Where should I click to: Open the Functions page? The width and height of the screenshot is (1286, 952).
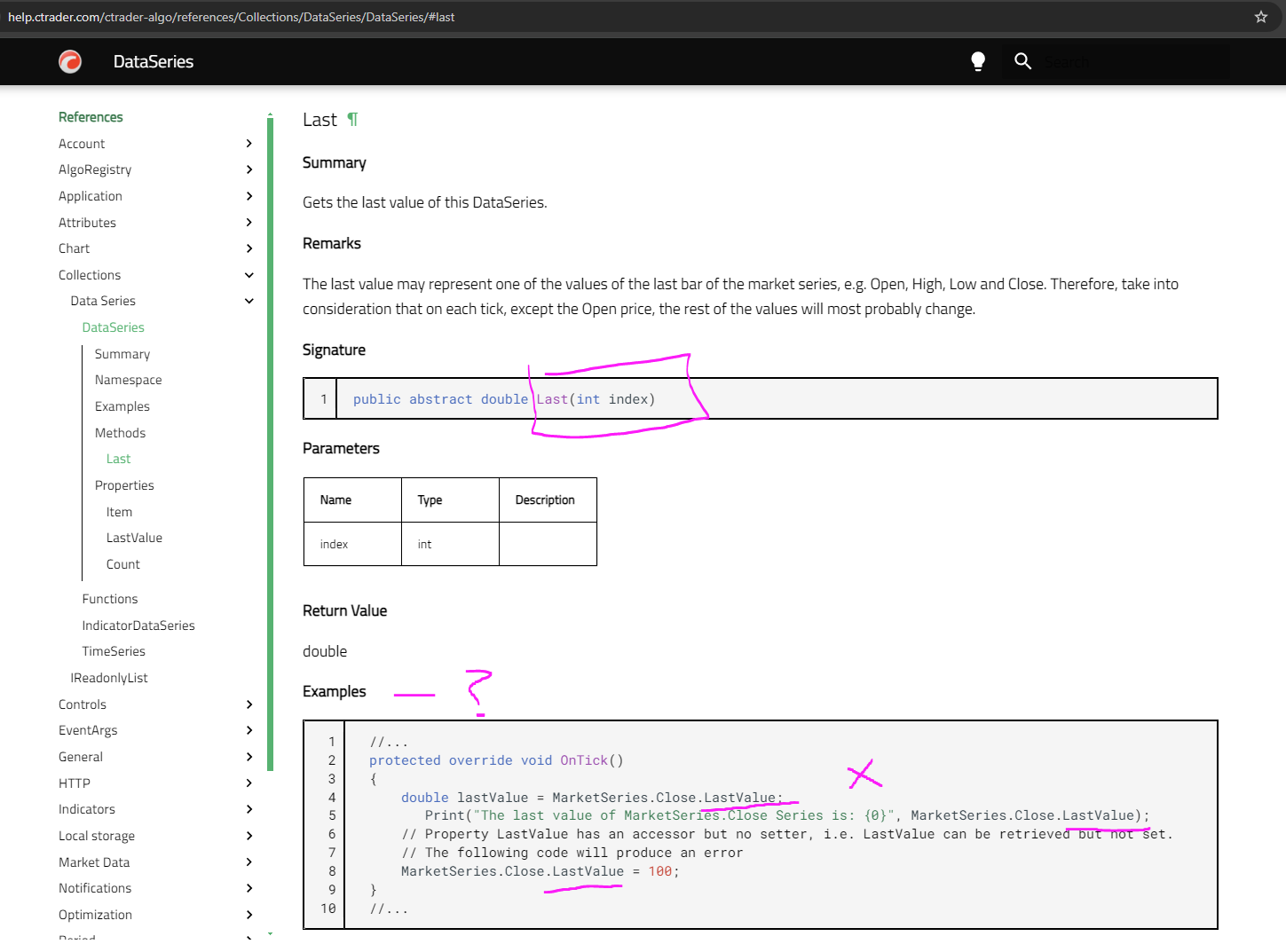pos(110,599)
